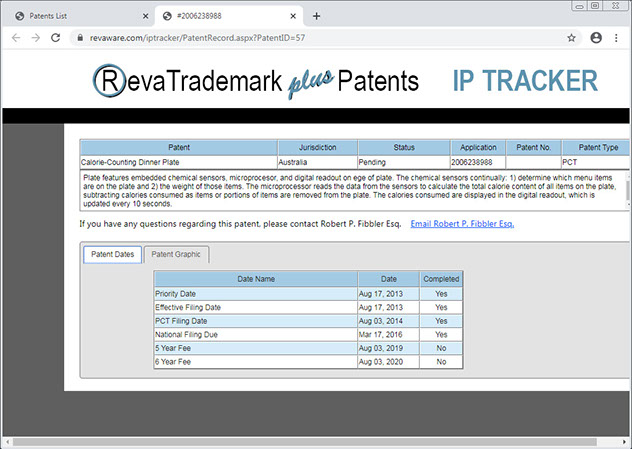Email Robert P. Fibbler Esq. link

462,224
